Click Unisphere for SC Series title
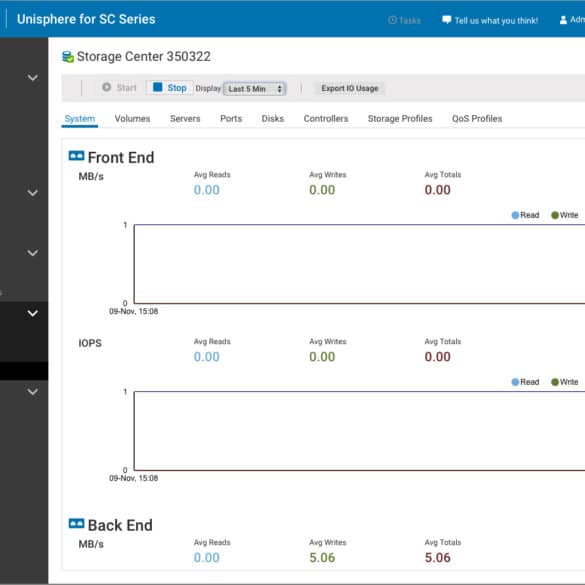The height and width of the screenshot is (585, 585). point(86,19)
